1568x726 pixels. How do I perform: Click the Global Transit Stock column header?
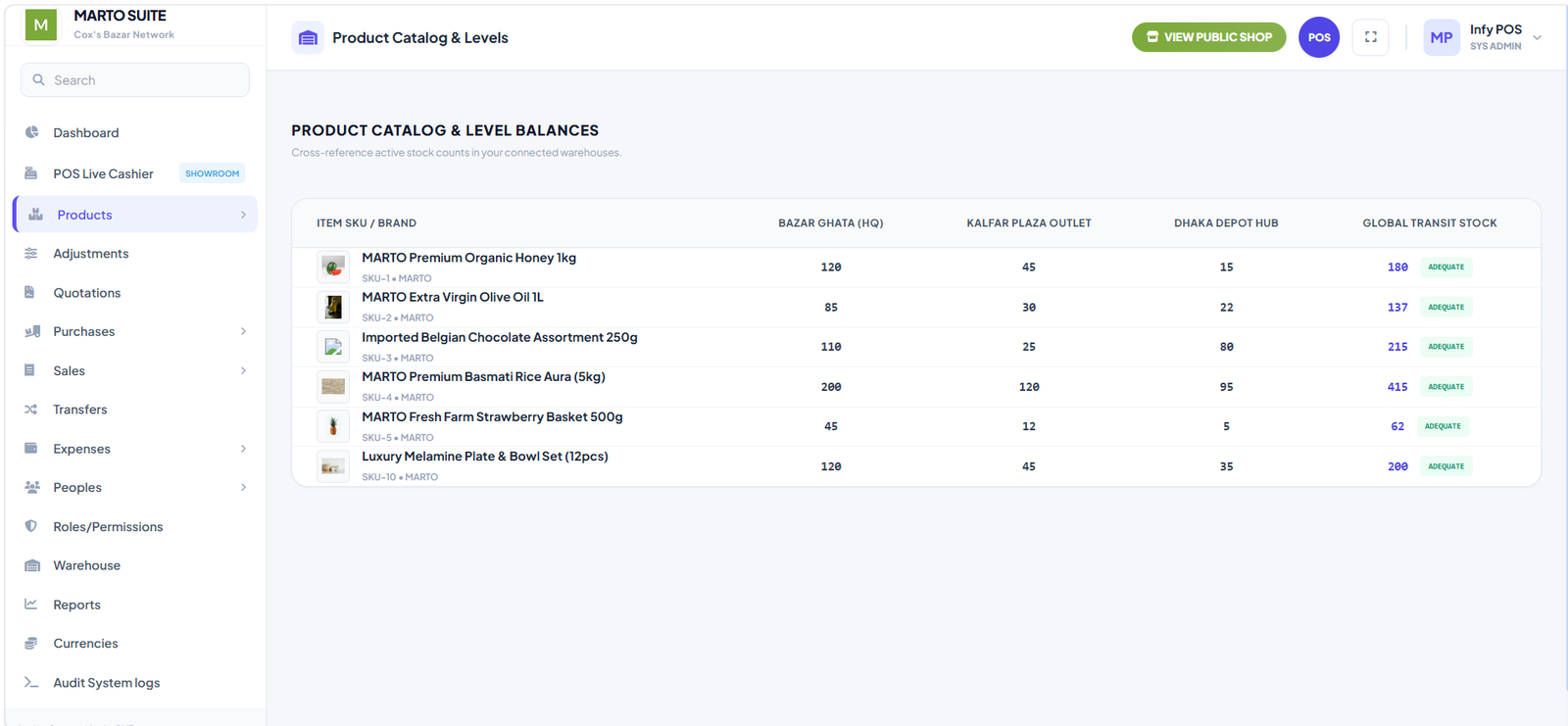pos(1429,223)
